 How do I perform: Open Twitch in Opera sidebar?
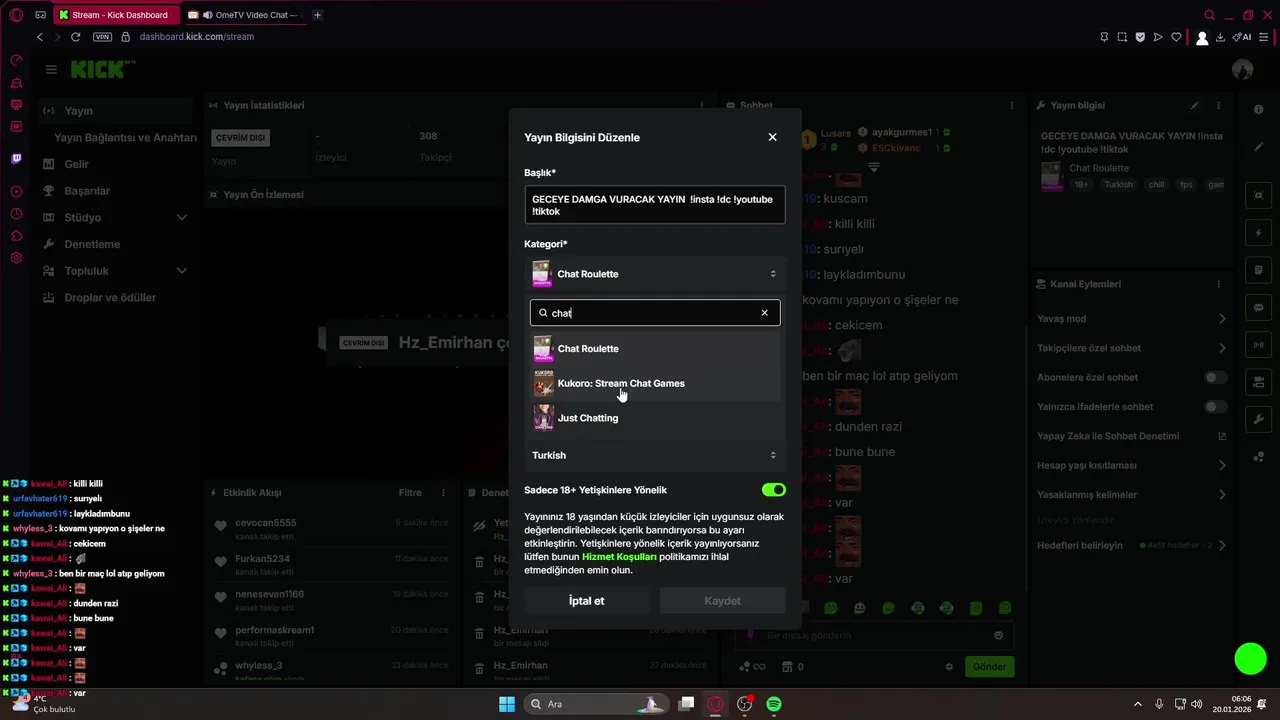click(x=16, y=159)
